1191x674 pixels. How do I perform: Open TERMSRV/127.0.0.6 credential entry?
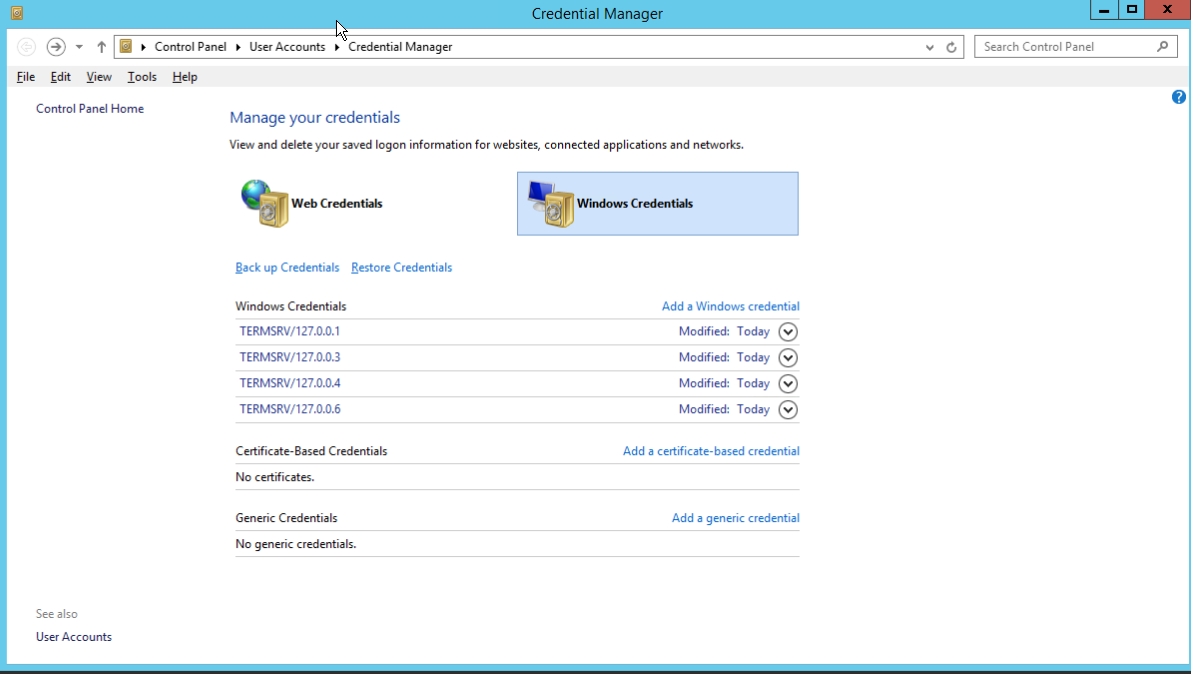tap(289, 409)
